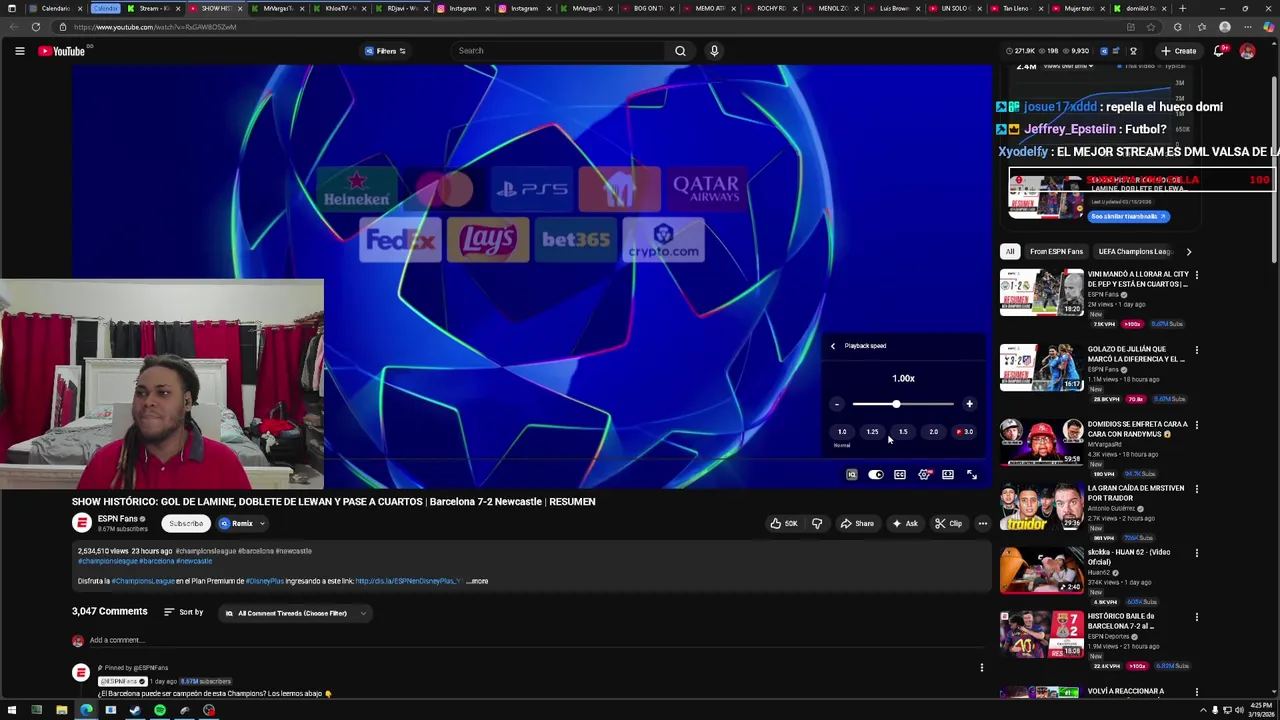Start voice search with the microphone
The image size is (1280, 720).
[714, 51]
